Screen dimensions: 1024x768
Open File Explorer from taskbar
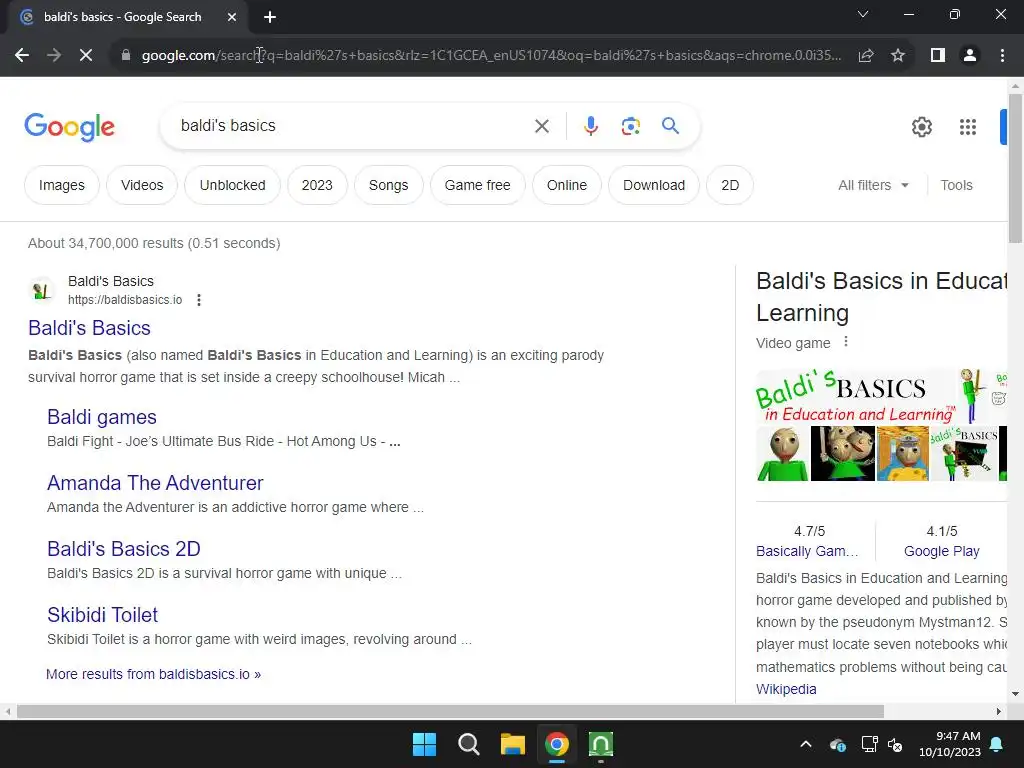click(513, 744)
